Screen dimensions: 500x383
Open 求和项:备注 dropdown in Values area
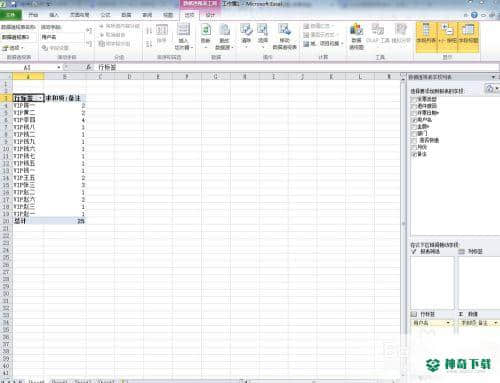tap(496, 323)
